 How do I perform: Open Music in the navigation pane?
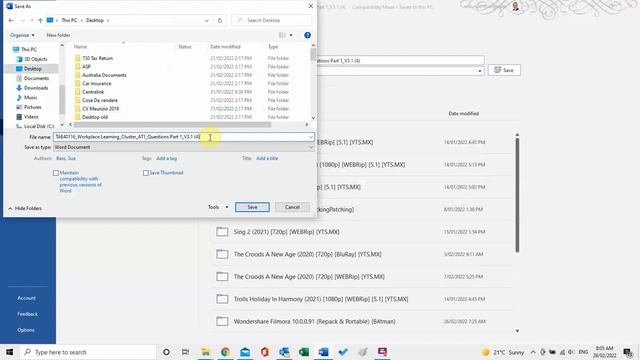31,98
